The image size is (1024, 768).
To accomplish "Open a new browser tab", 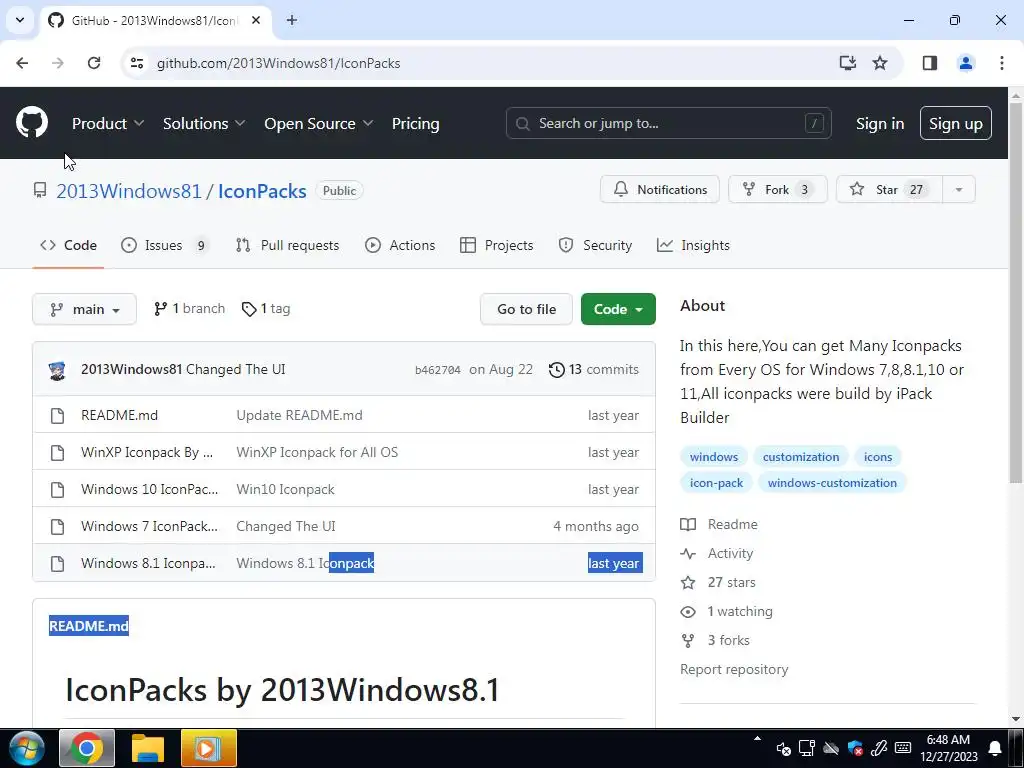I will 292,20.
